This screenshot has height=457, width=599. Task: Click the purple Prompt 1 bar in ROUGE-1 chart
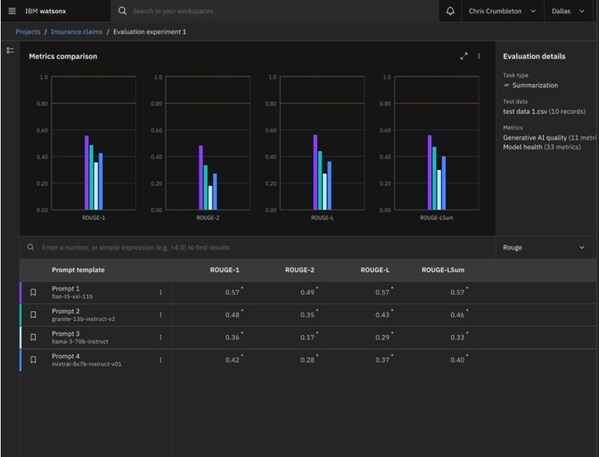pos(87,173)
